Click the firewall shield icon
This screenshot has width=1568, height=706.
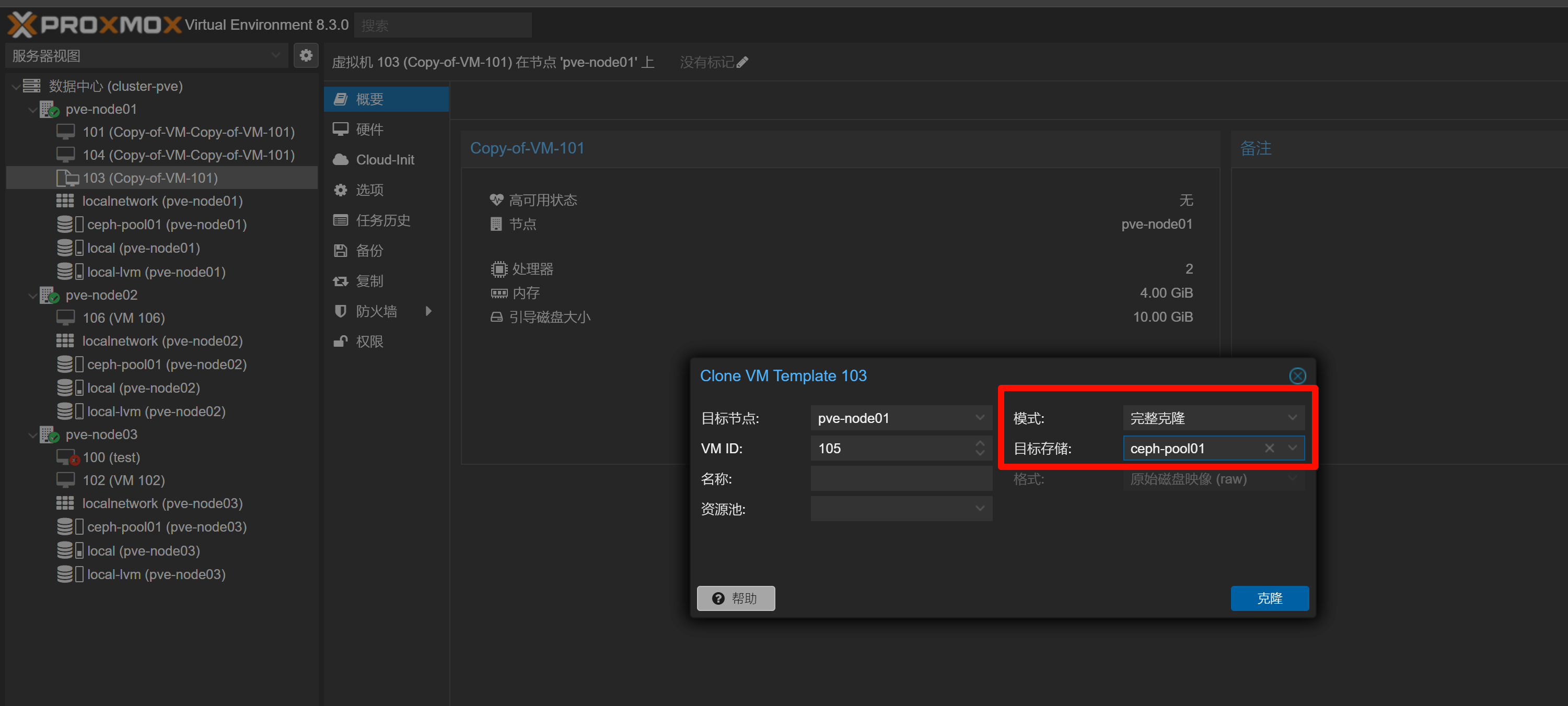tap(341, 311)
